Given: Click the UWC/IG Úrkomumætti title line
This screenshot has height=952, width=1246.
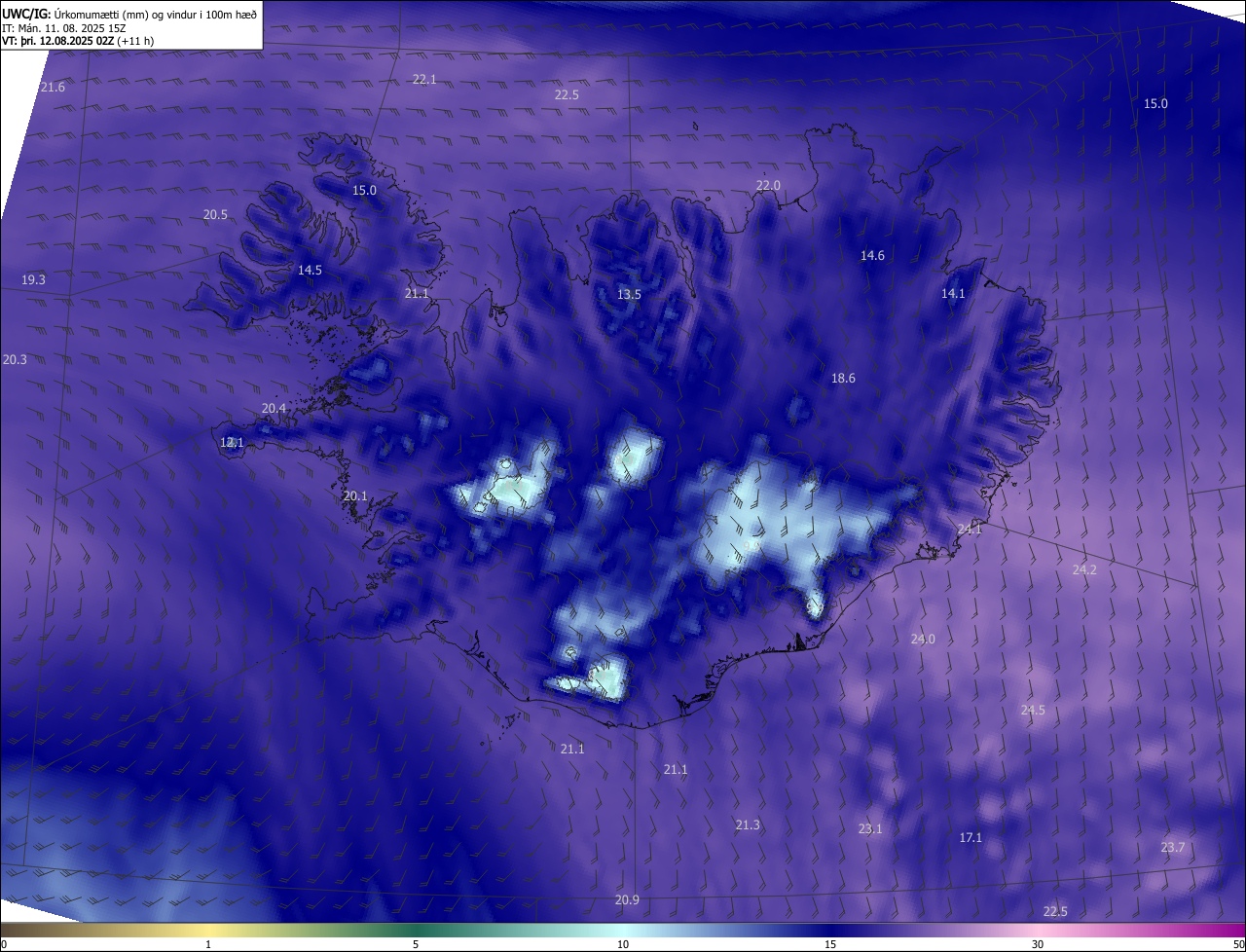Looking at the screenshot, I should click(130, 15).
